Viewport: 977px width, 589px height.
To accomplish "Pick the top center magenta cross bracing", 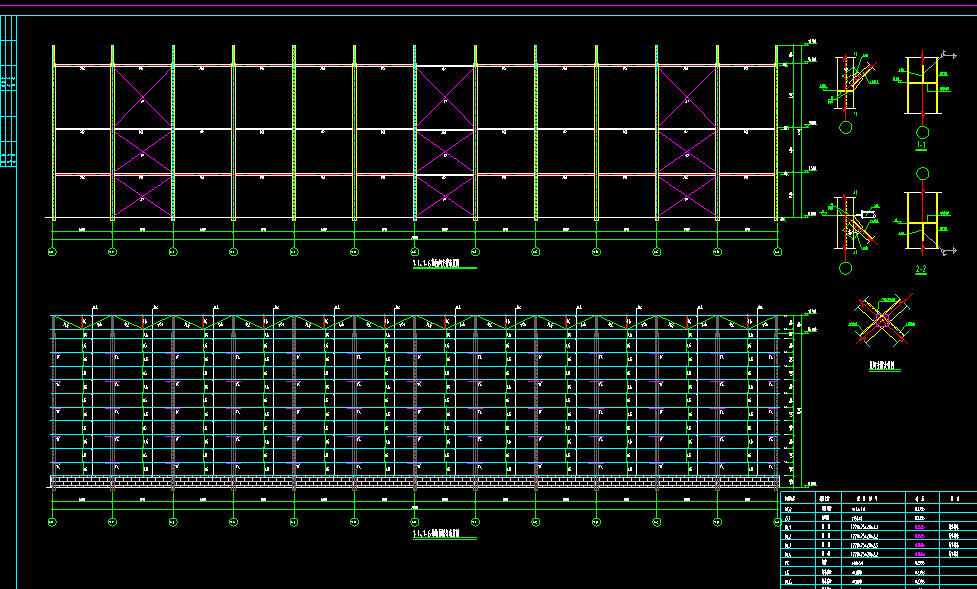I will point(444,98).
